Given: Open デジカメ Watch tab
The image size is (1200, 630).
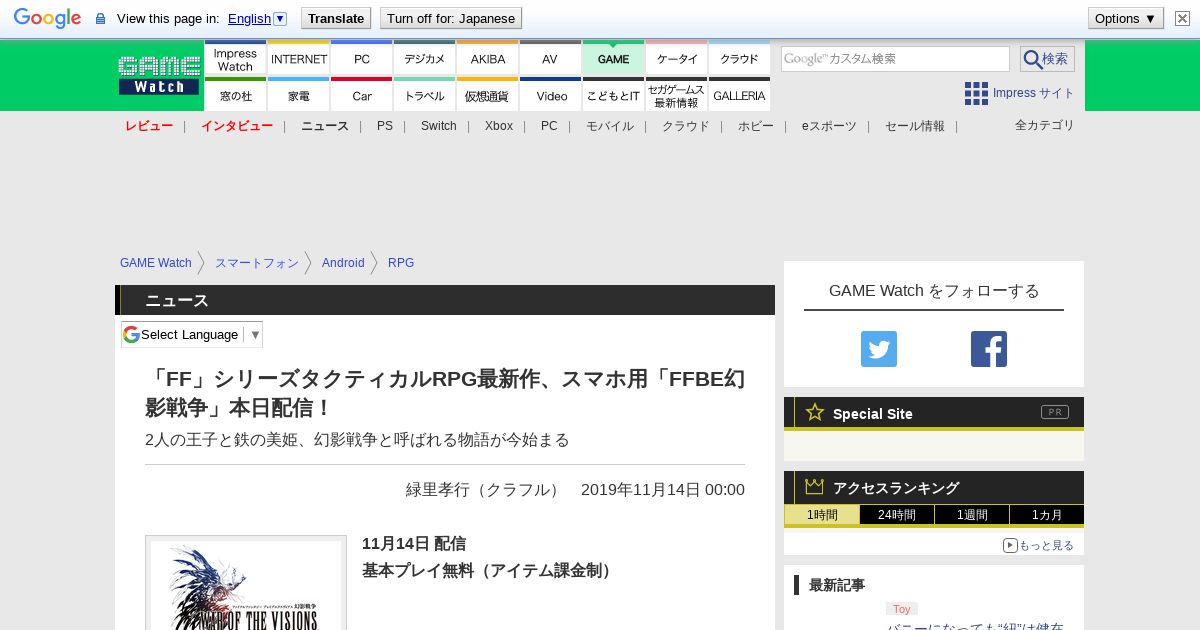Looking at the screenshot, I should [425, 59].
